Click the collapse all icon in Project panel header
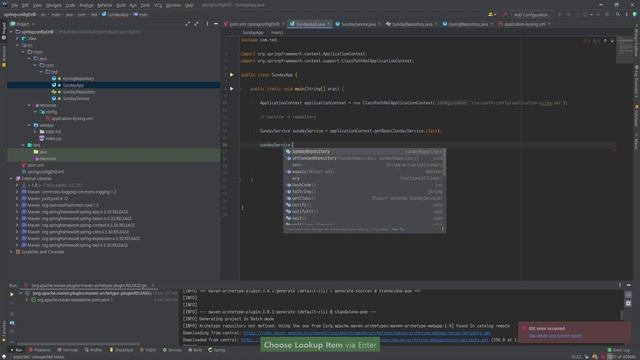The height and width of the screenshot is (360, 640). pyautogui.click(x=196, y=24)
